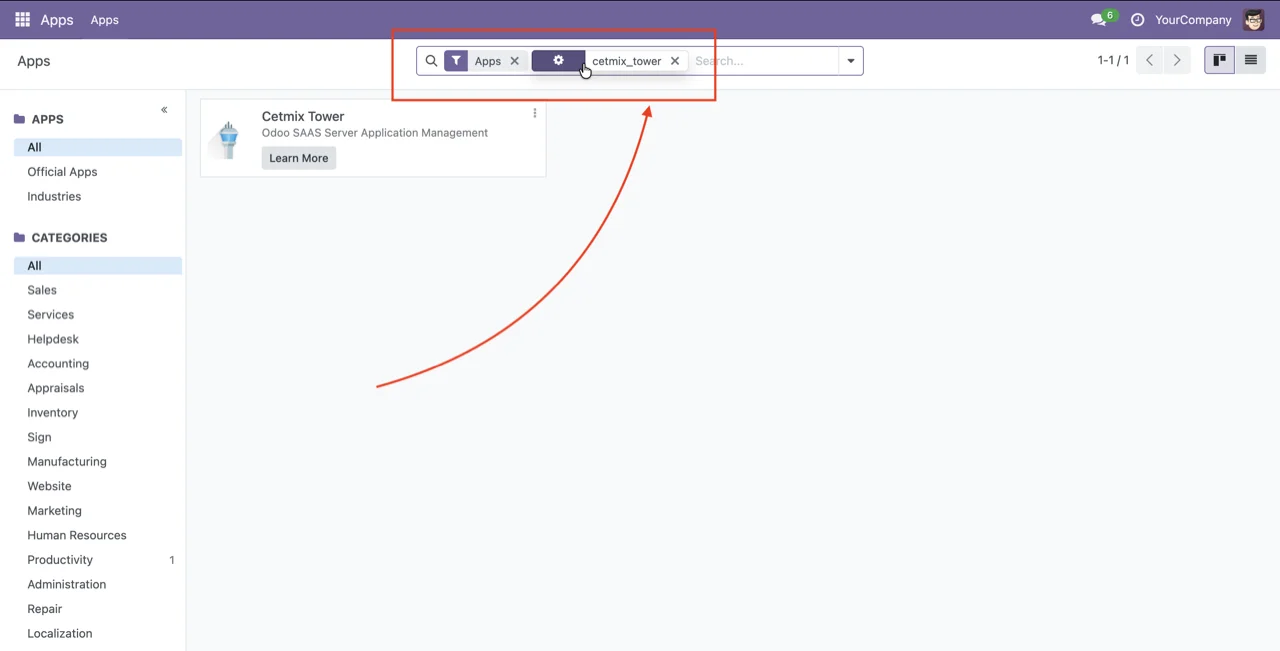Go to next page of results
The height and width of the screenshot is (651, 1280).
click(1177, 61)
